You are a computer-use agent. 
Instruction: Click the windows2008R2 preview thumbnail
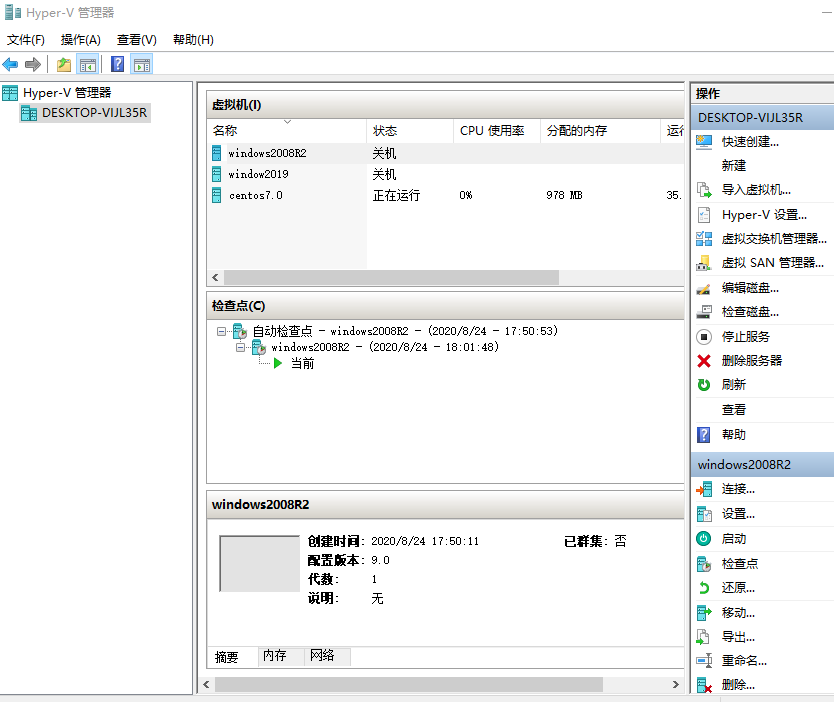tap(260, 563)
